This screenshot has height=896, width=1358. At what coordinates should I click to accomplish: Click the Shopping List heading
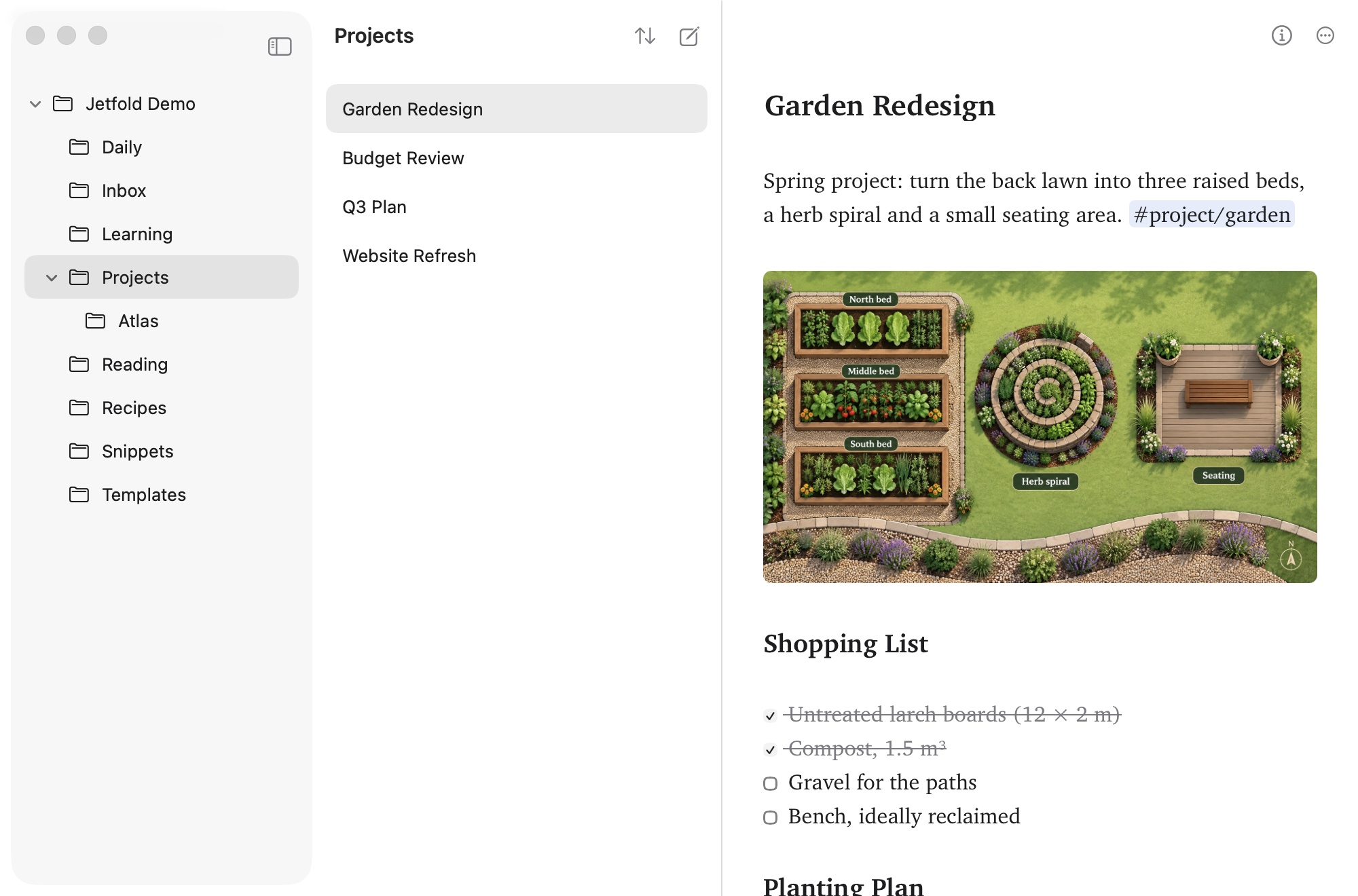point(846,643)
